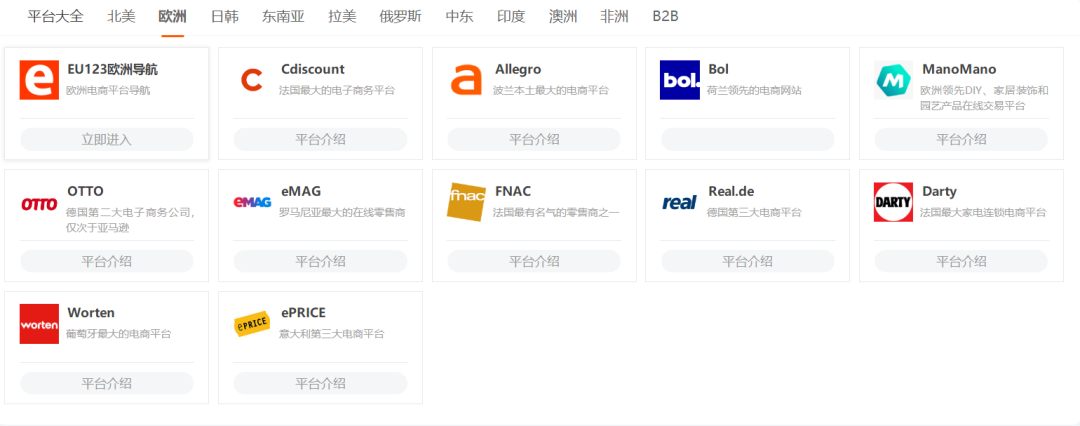Click the Allegro orange a logo
Screen dimensions: 1080x426
coord(466,80)
